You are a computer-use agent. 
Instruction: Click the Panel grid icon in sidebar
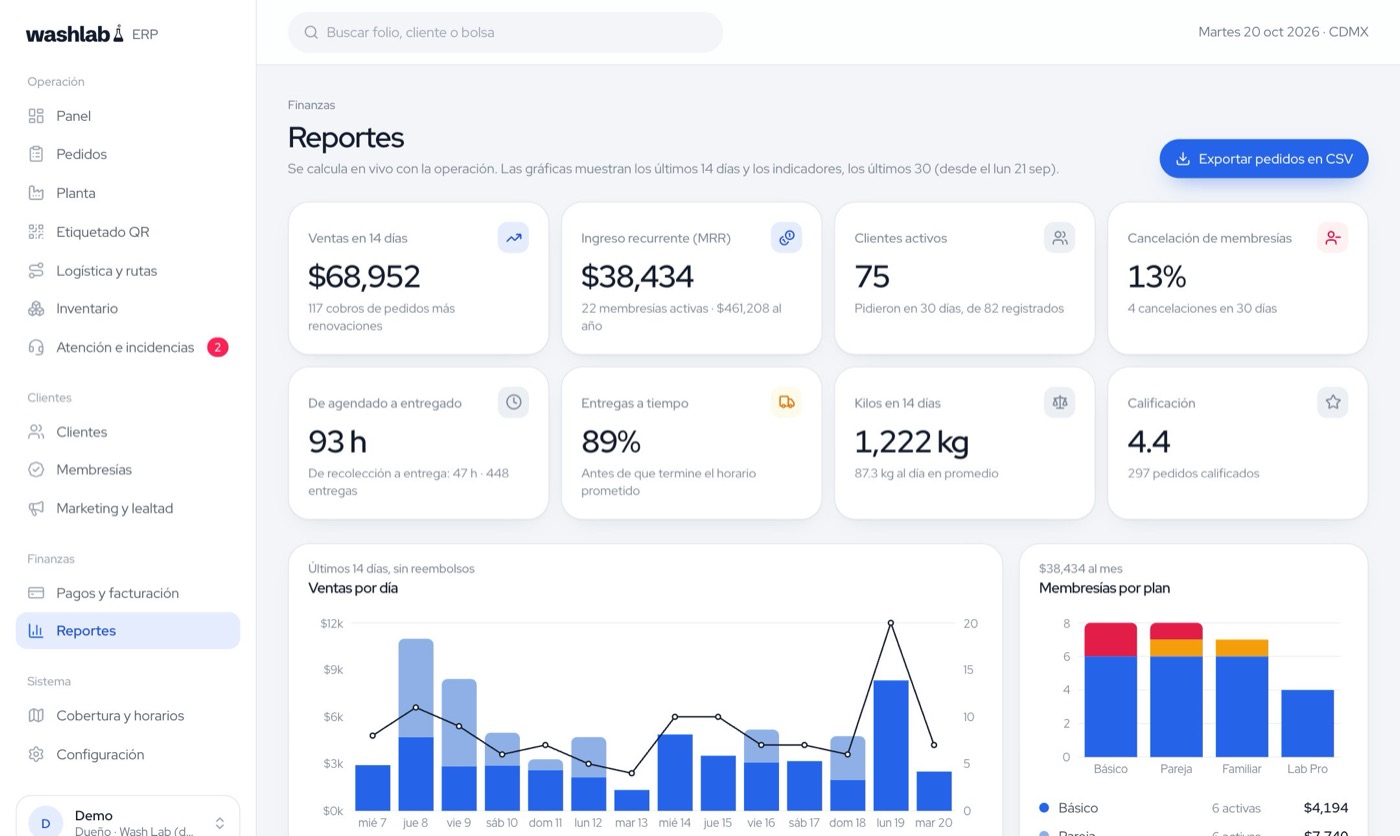36,116
